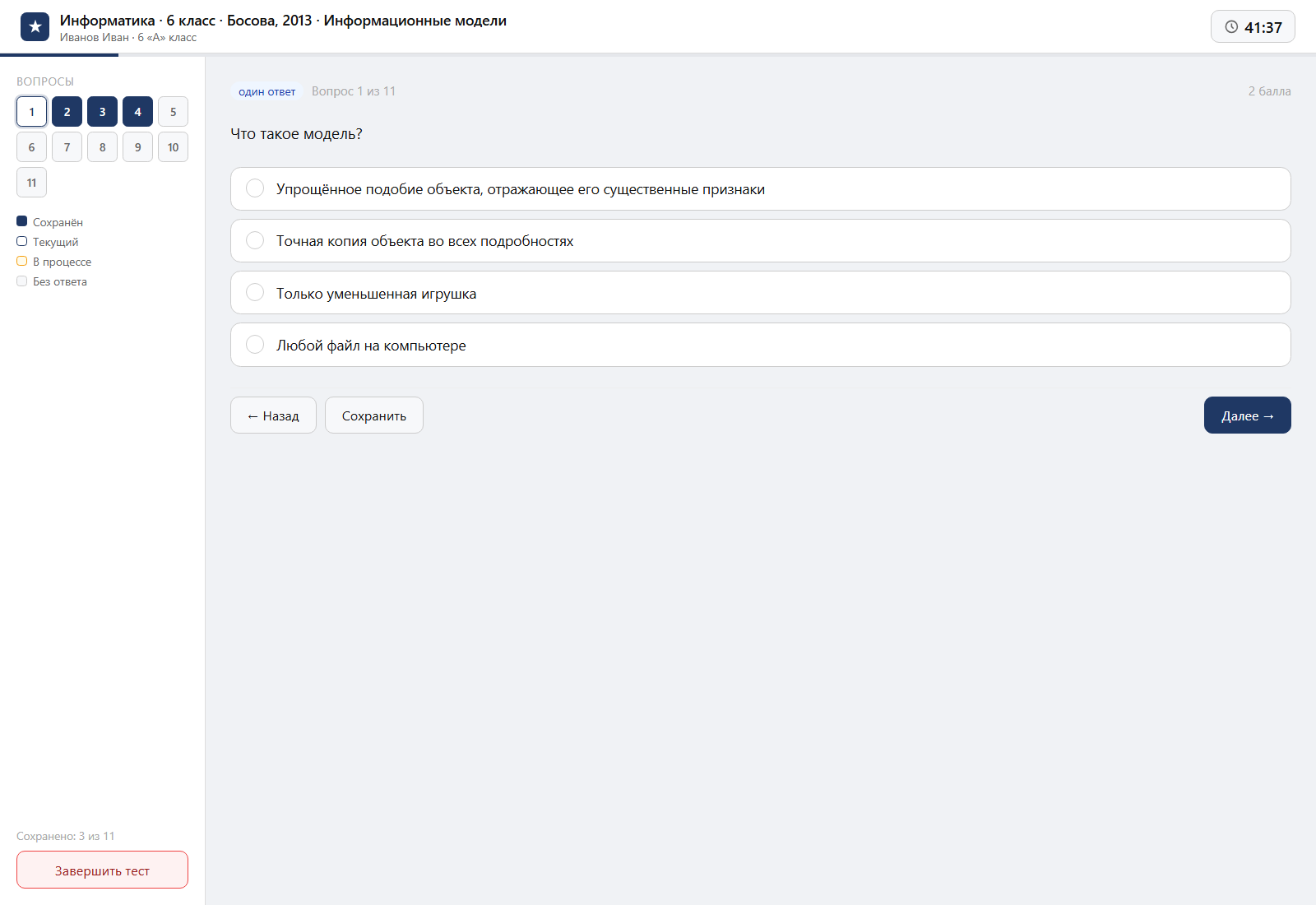Pick the "Только уменьшенная игрушка" answer
Viewport: 1316px width, 905px height.
click(761, 293)
